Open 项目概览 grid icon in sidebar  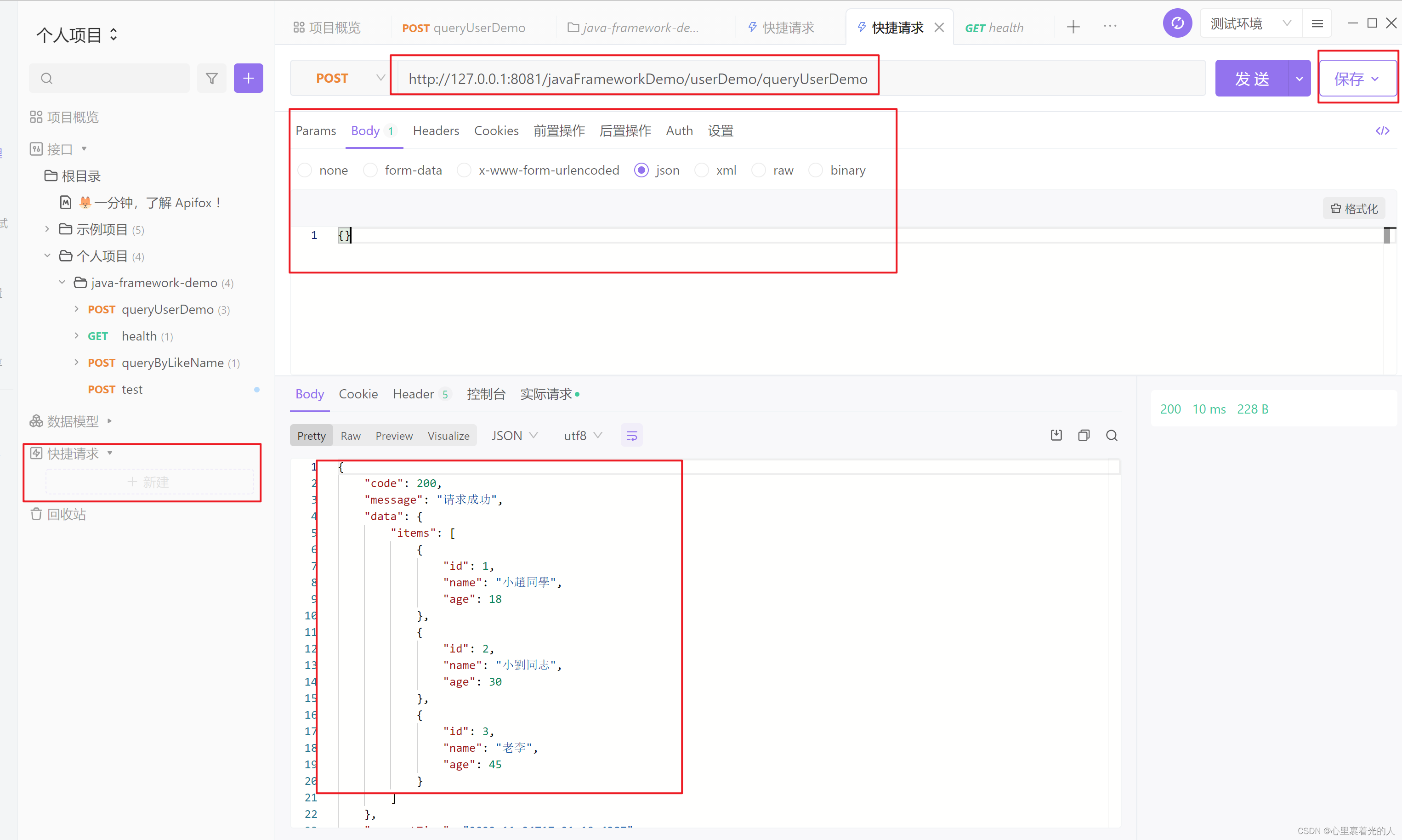(x=36, y=117)
